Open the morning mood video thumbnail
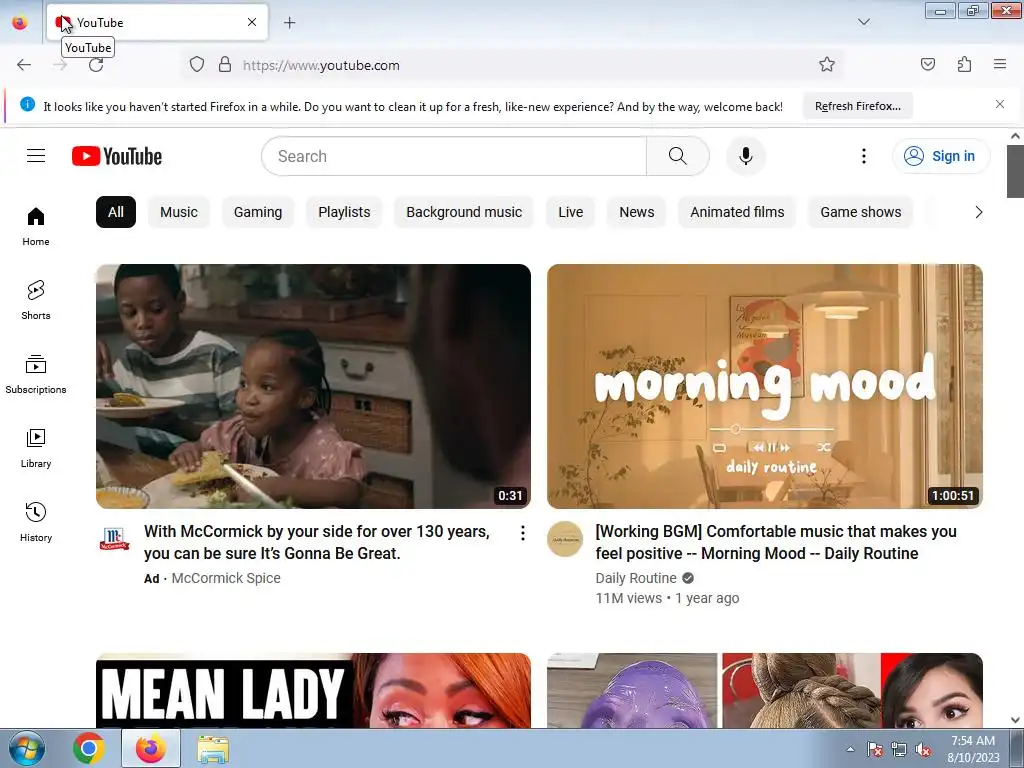Image resolution: width=1024 pixels, height=768 pixels. coord(765,386)
